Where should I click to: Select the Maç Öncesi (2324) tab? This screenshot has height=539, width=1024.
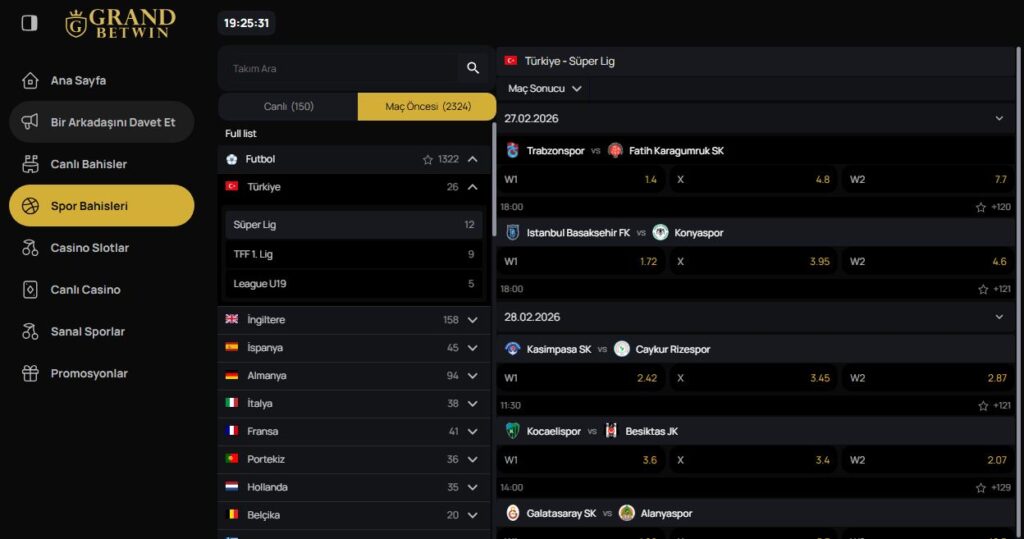click(x=427, y=107)
